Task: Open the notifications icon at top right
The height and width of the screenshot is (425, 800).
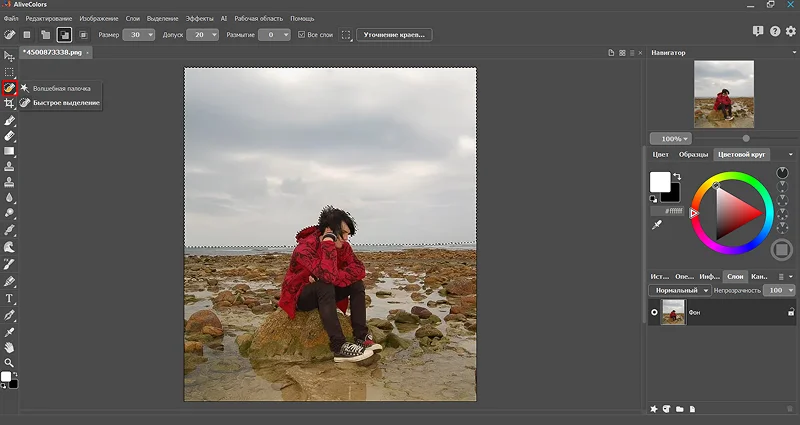Action: coord(758,31)
